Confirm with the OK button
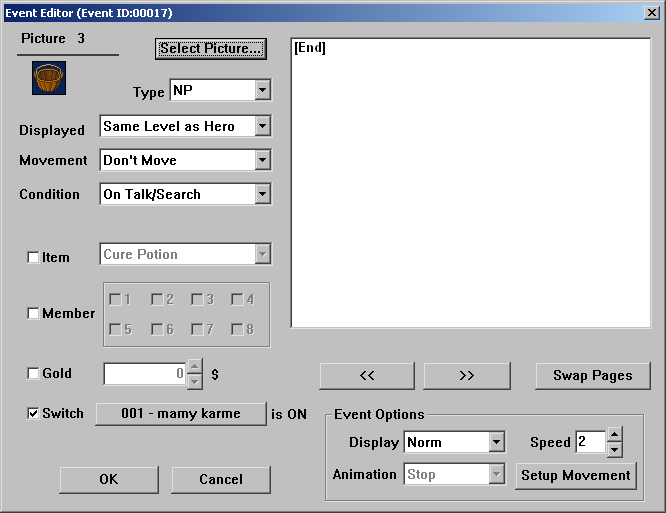Screen dimensions: 666x513 tap(109, 479)
